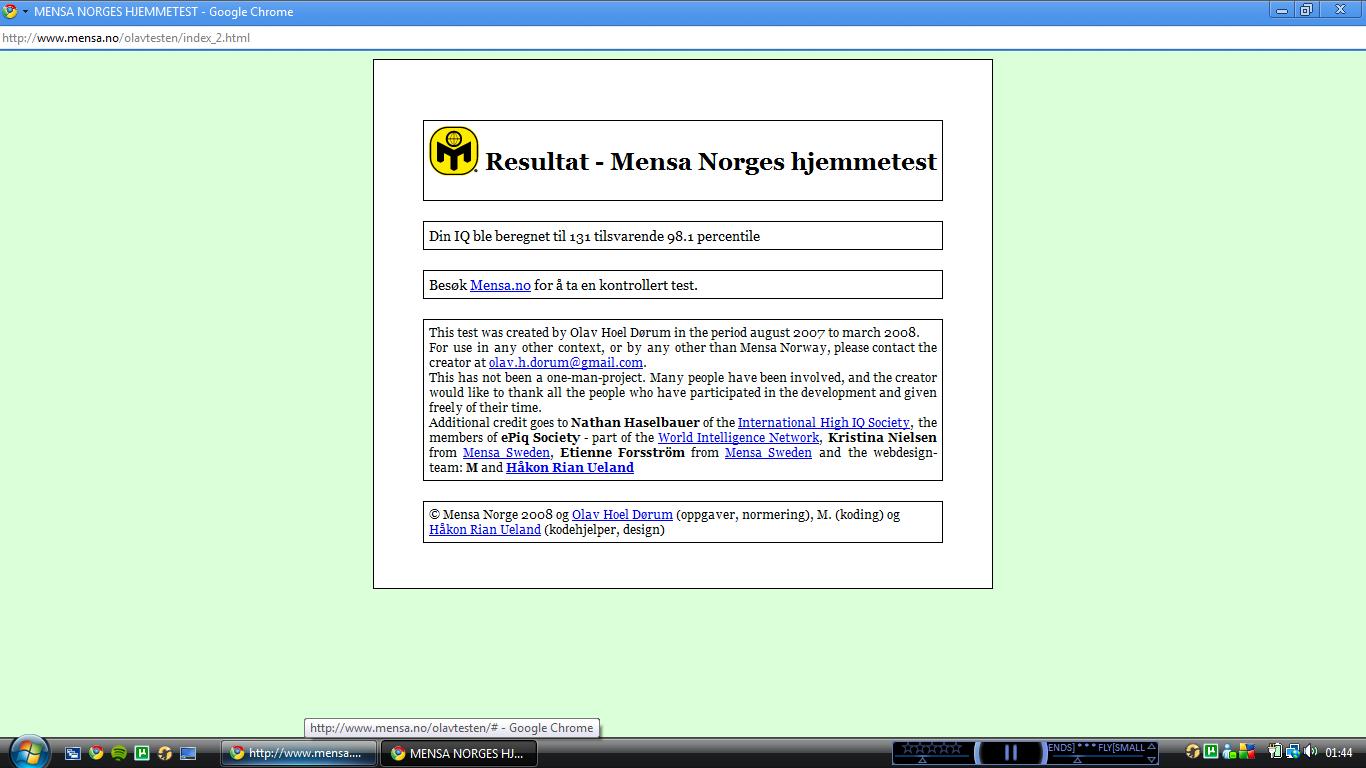The width and height of the screenshot is (1366, 768).
Task: Open the olav.h.dorum@gmail.com email link
Action: click(566, 363)
